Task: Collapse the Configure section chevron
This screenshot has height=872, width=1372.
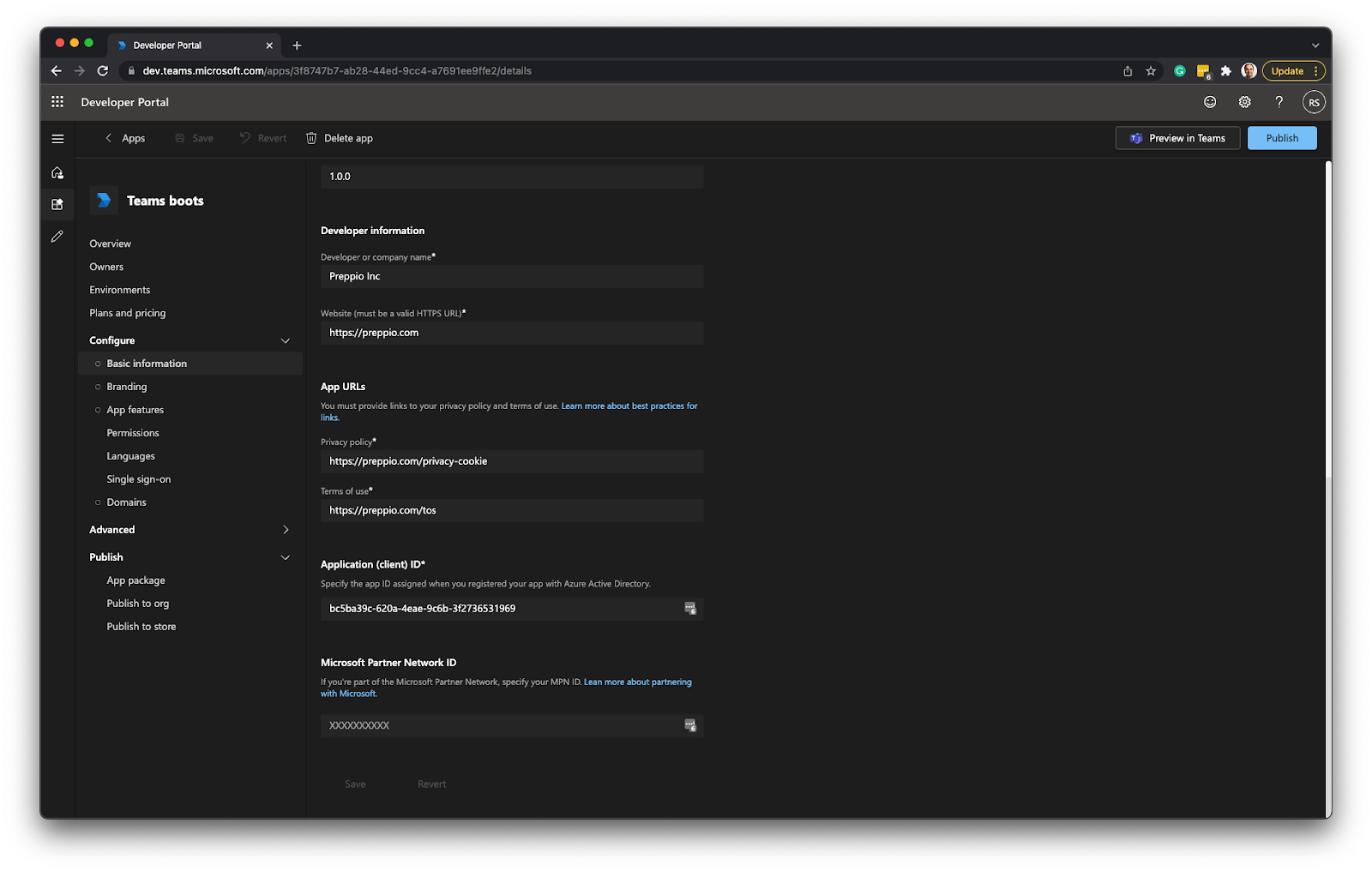Action: pos(286,340)
